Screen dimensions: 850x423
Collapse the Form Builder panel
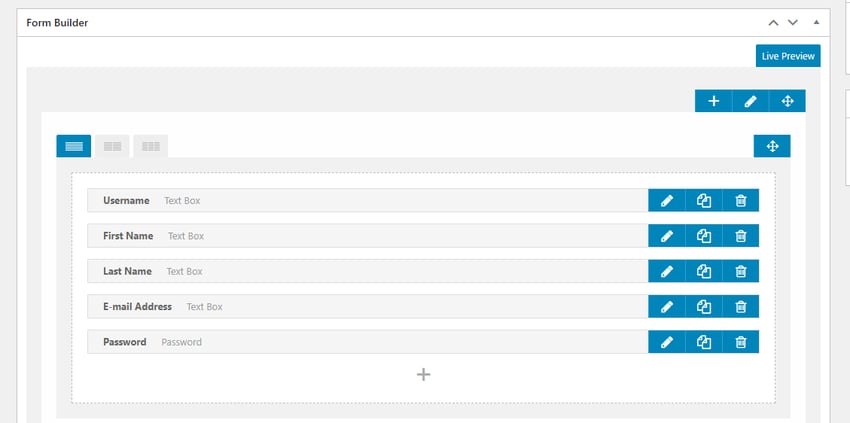pyautogui.click(x=817, y=22)
